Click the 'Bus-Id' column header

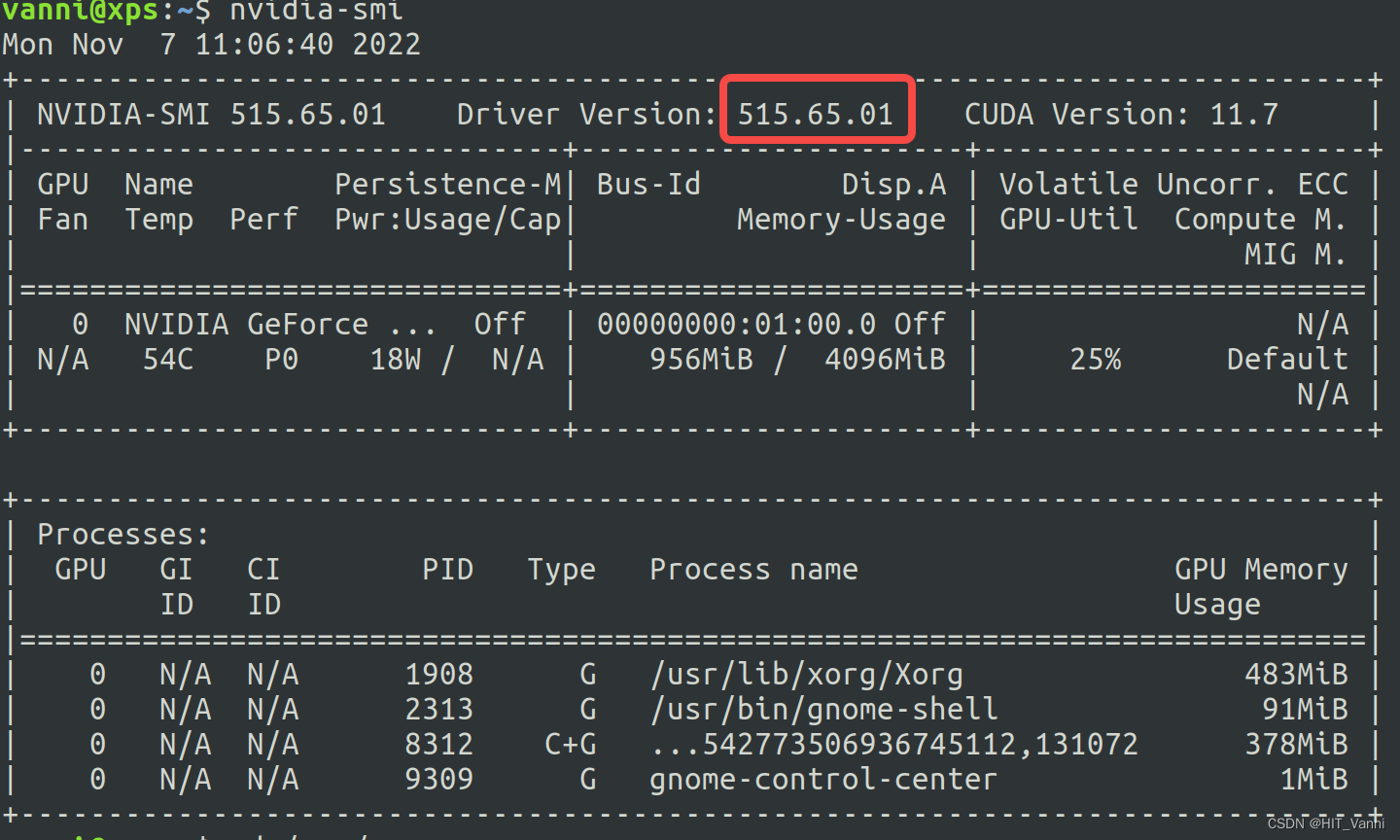click(x=648, y=185)
